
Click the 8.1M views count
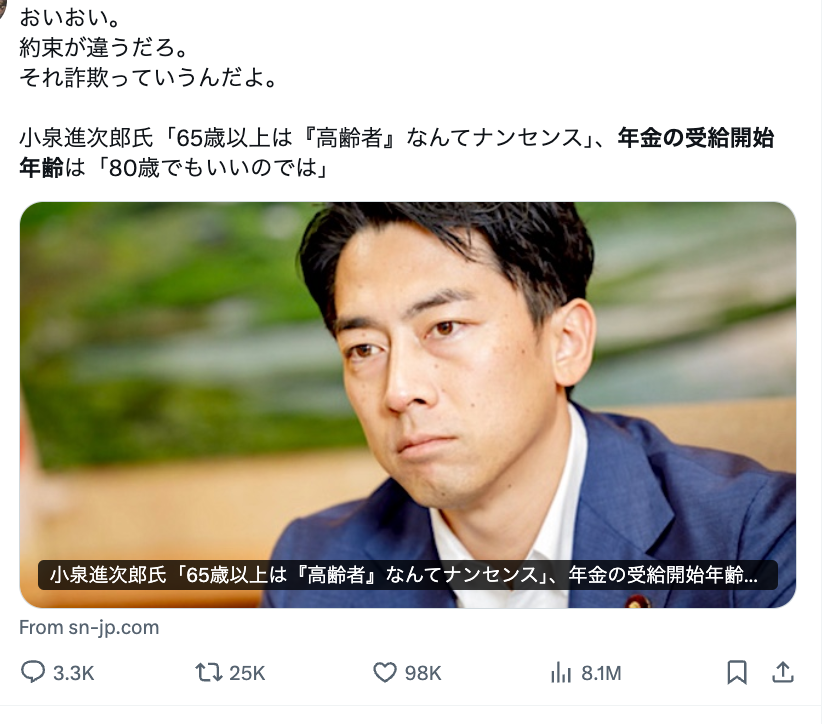click(601, 673)
